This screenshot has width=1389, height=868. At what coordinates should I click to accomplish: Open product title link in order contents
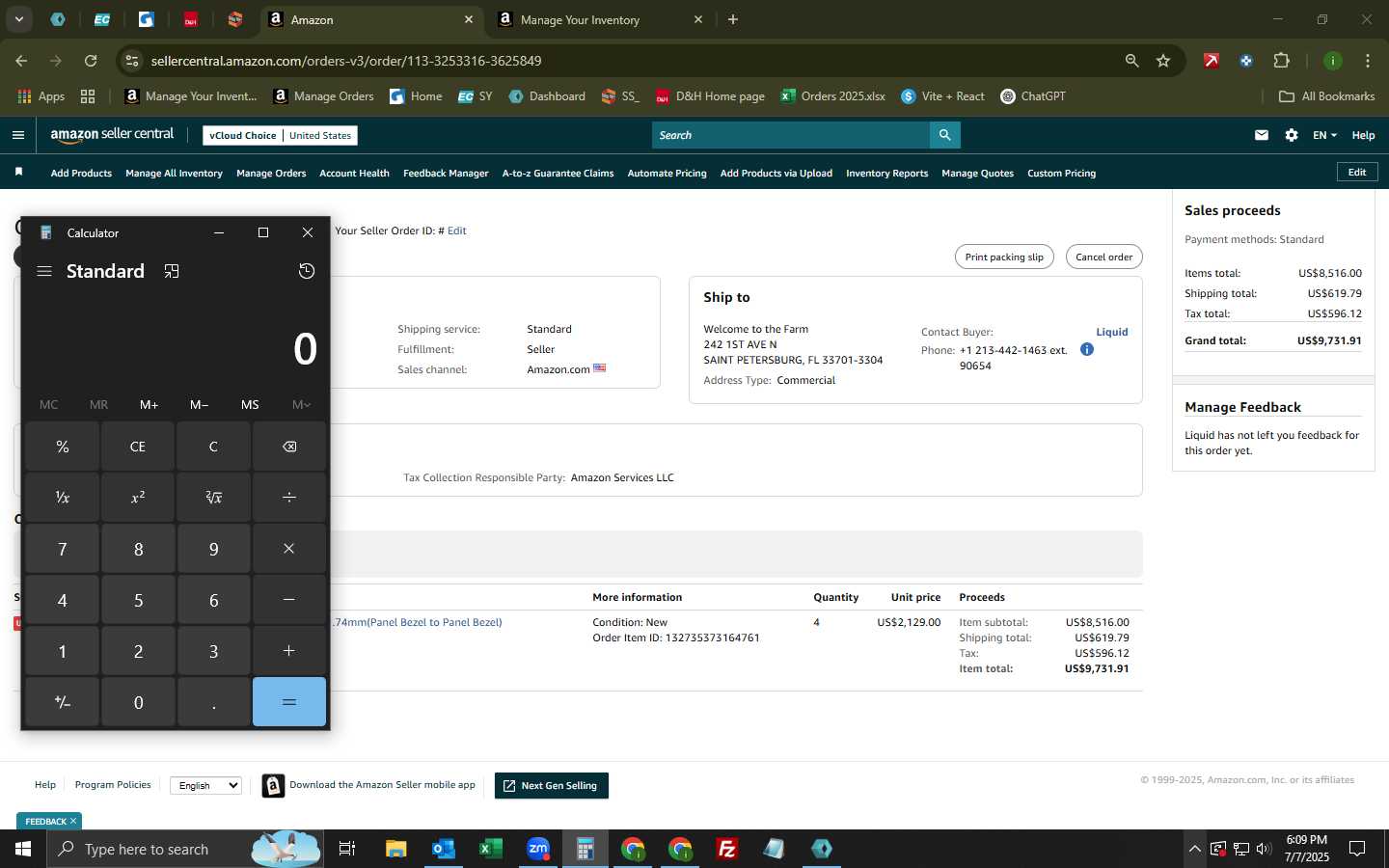point(417,622)
